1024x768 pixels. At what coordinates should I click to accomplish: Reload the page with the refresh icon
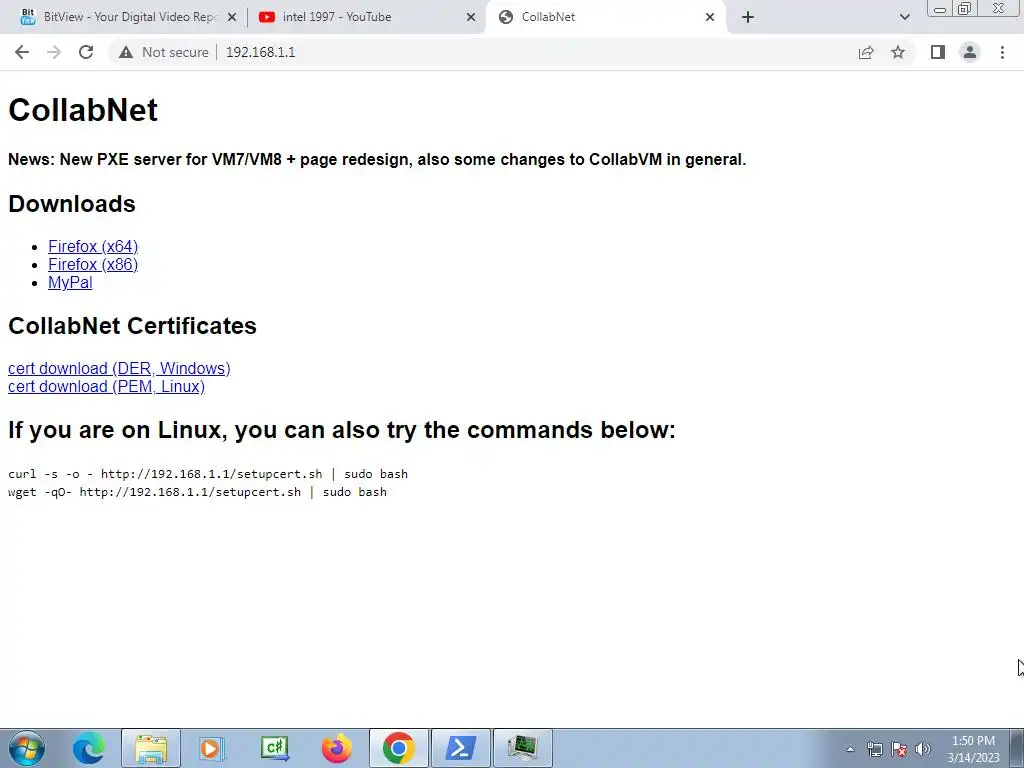pyautogui.click(x=86, y=52)
